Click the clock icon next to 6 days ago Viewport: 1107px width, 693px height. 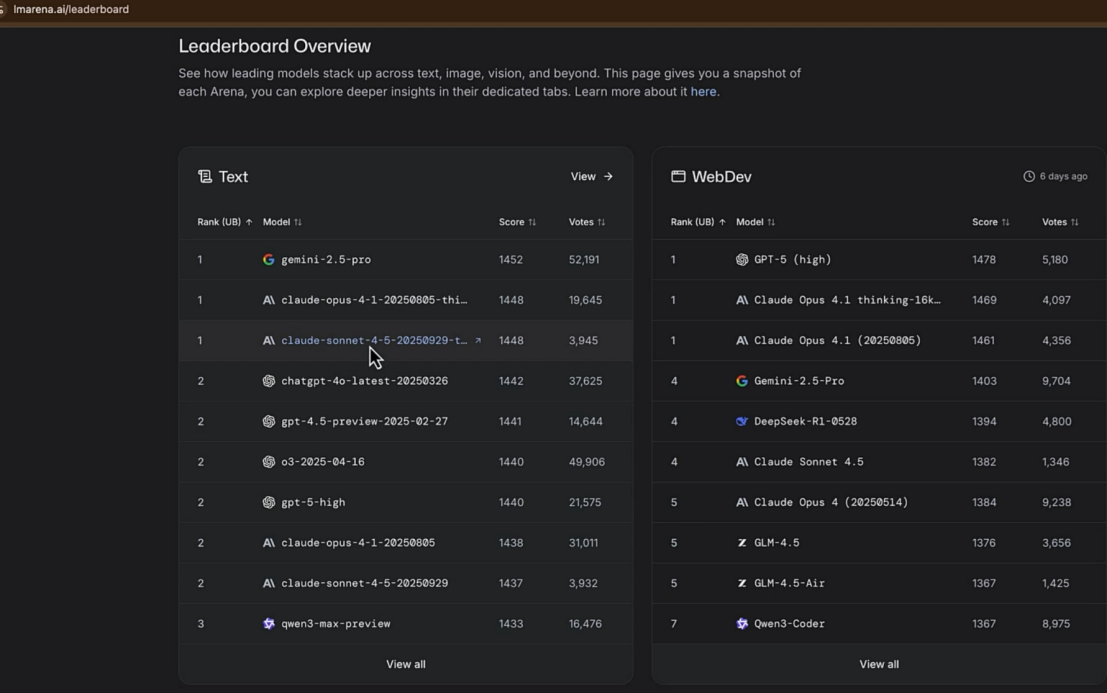click(1029, 176)
